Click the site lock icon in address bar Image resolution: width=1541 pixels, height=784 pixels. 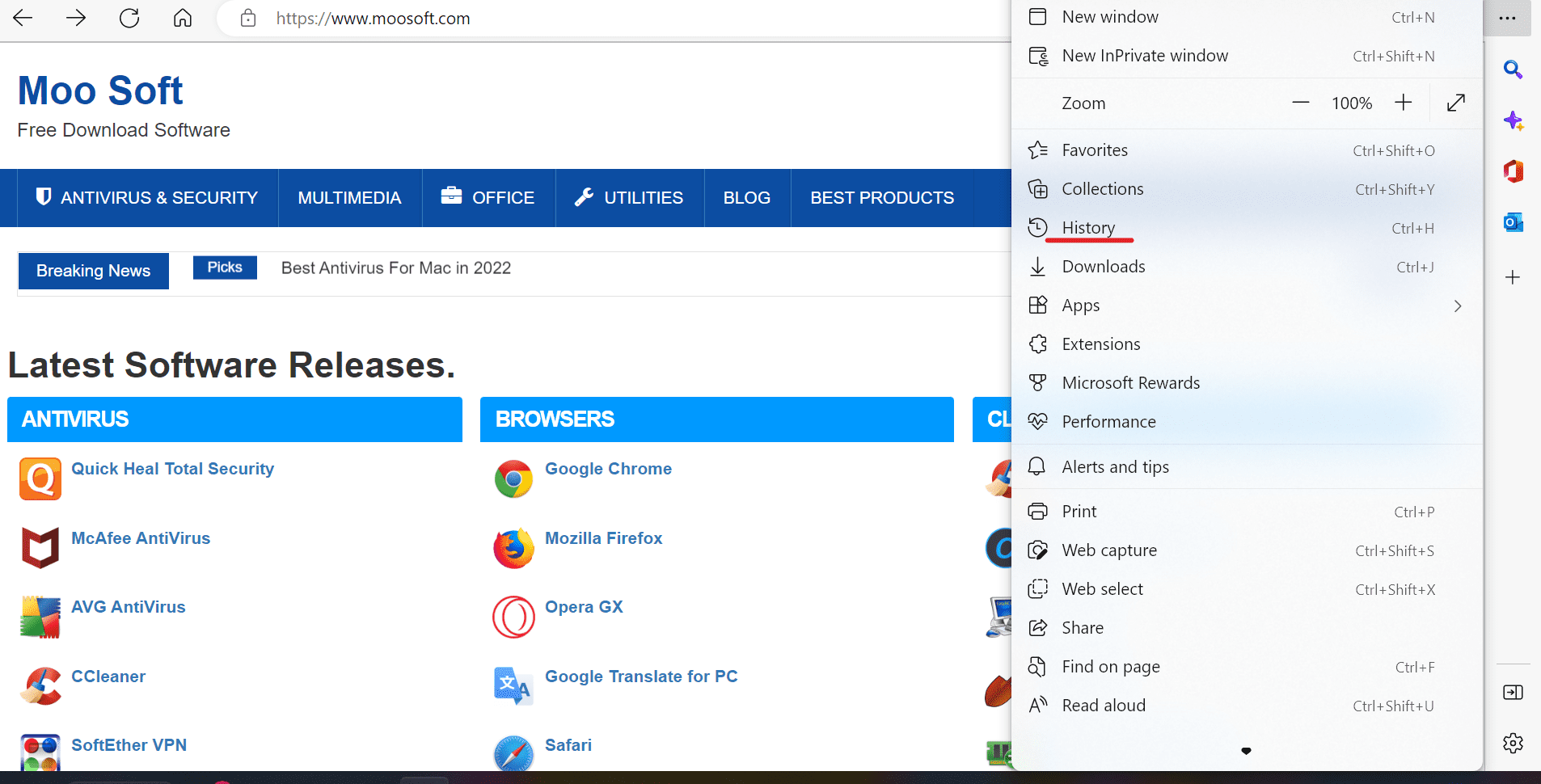248,18
